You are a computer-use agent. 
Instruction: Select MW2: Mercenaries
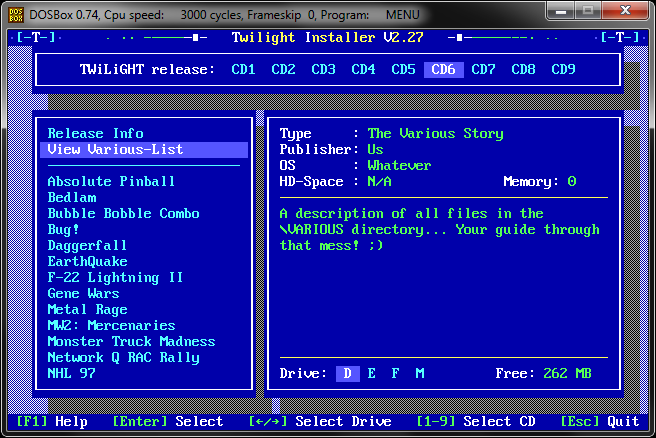pos(111,325)
